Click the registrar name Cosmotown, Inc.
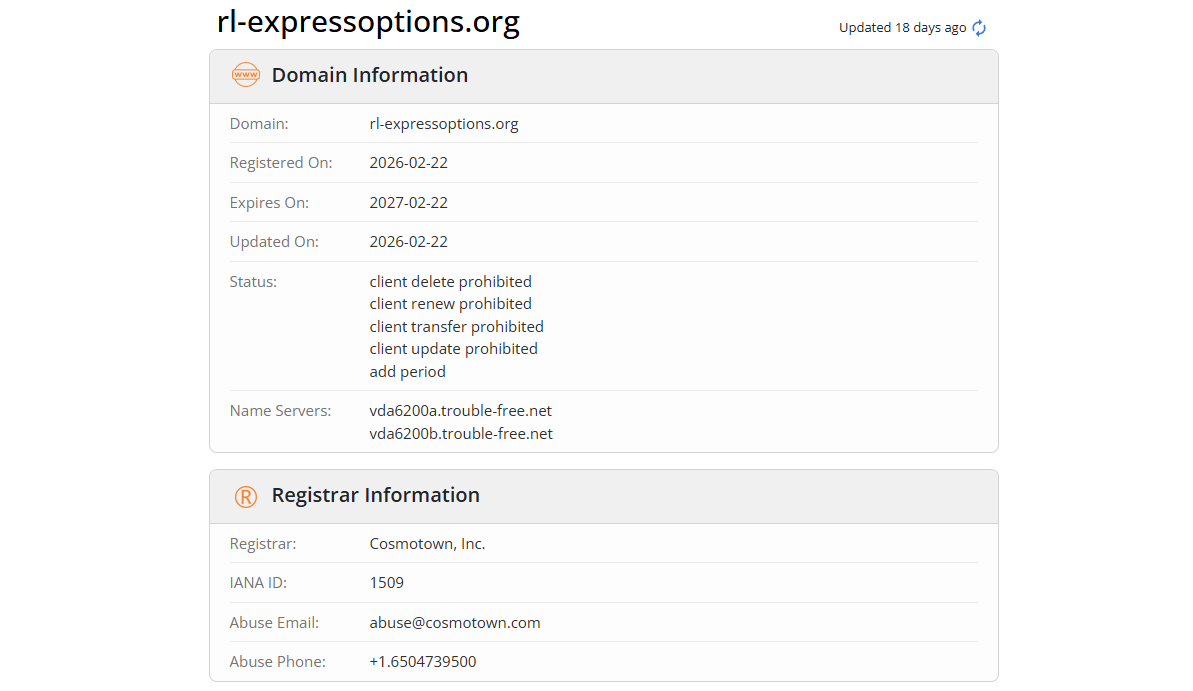This screenshot has width=1193, height=691. (427, 544)
